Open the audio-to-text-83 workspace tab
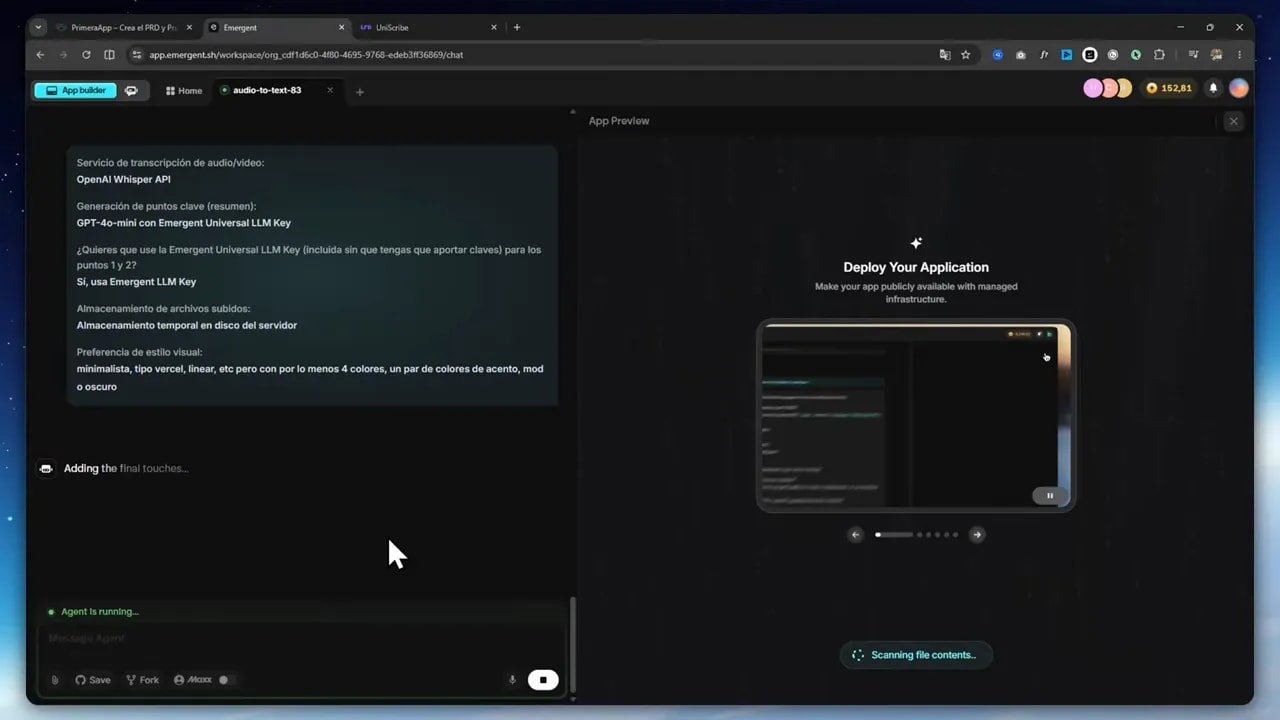Viewport: 1280px width, 720px height. click(267, 90)
